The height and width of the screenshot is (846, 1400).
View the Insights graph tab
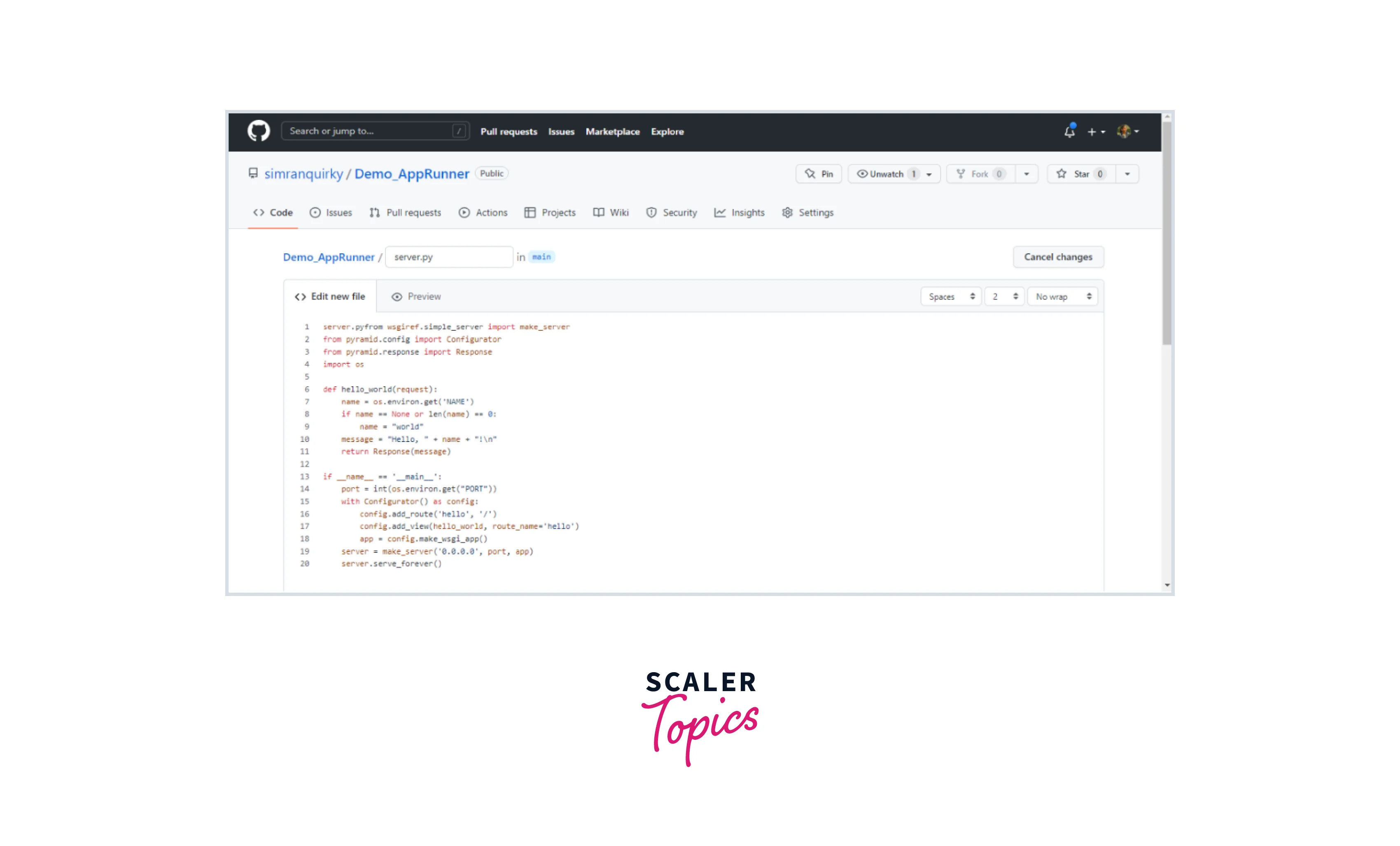740,212
